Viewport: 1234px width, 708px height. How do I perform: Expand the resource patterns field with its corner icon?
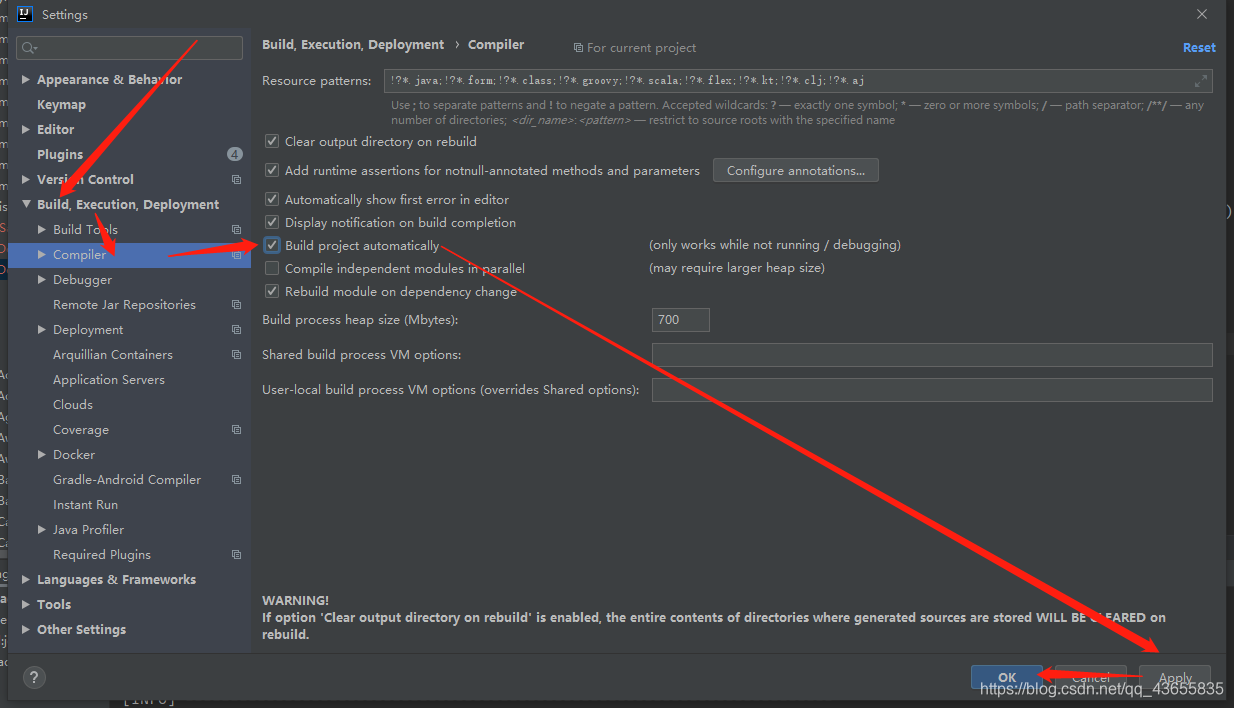tap(1200, 81)
